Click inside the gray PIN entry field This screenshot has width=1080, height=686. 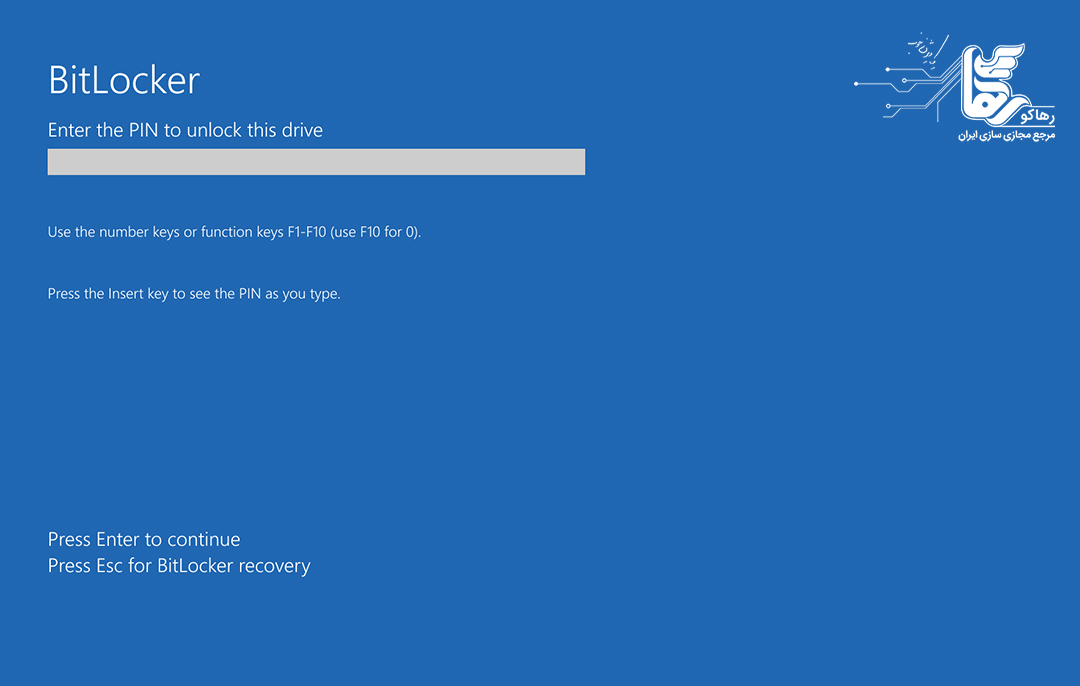[316, 162]
